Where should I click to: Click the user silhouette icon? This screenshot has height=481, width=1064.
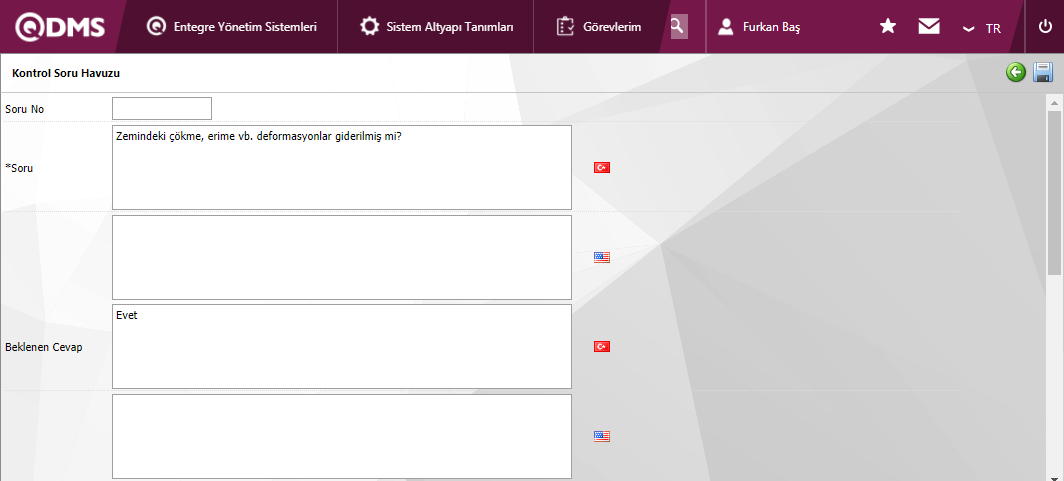coord(725,27)
